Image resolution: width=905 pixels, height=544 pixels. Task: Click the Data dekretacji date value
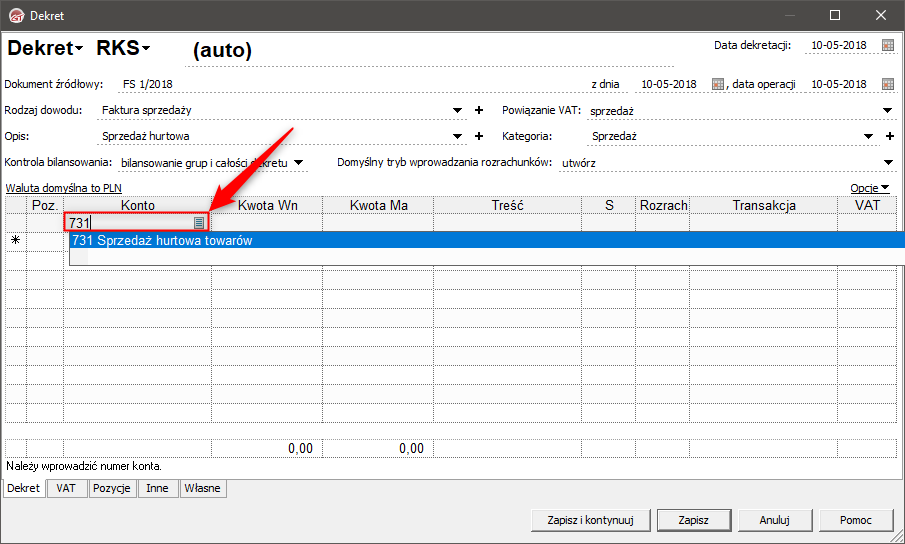coord(839,45)
